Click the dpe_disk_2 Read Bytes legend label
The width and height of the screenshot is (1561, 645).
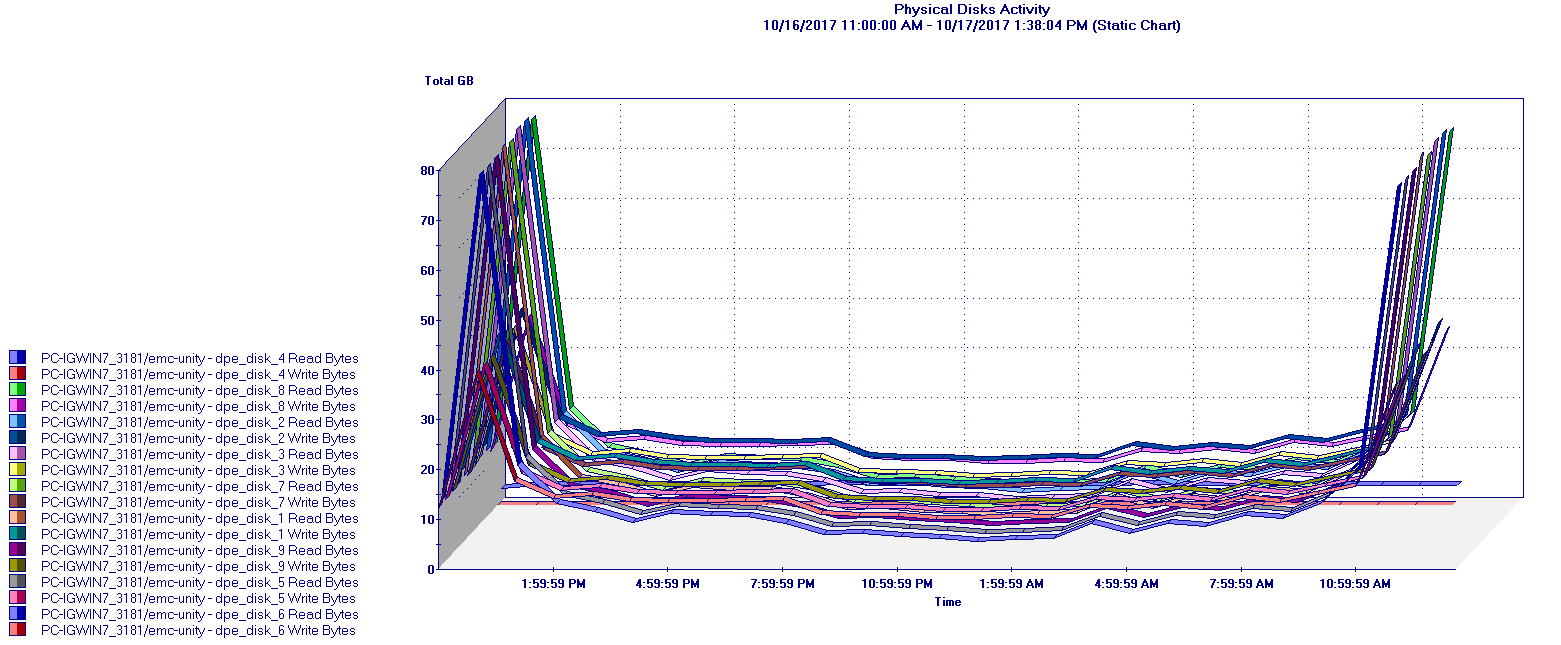(x=199, y=422)
